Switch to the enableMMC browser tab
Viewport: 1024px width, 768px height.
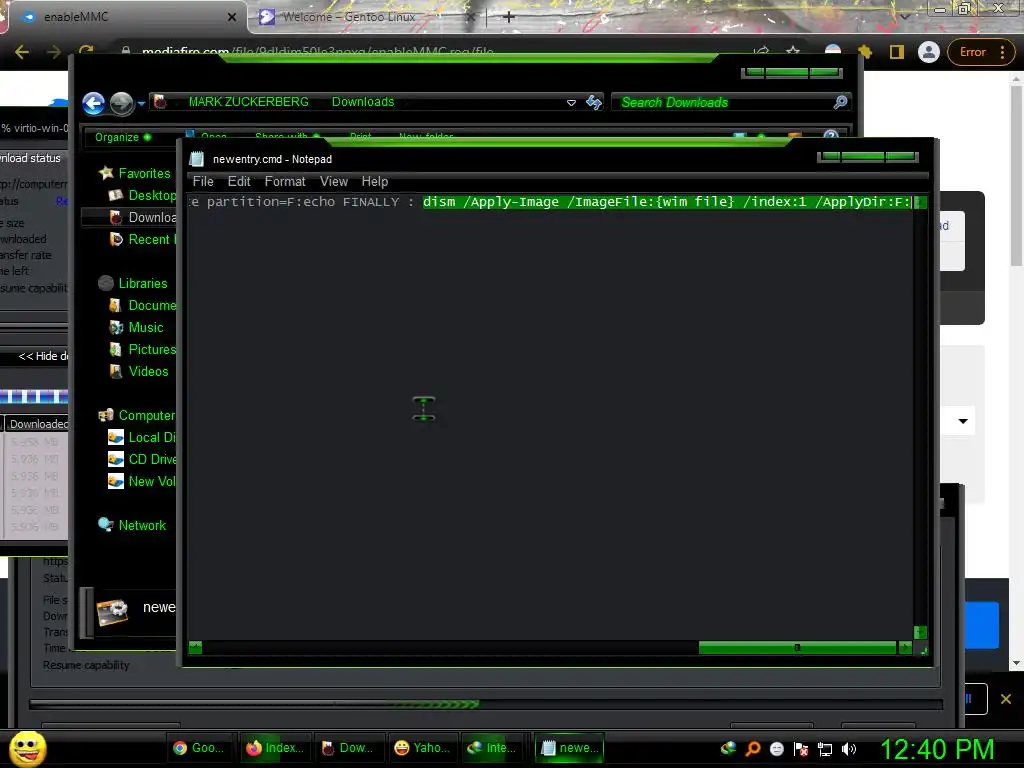coord(127,17)
